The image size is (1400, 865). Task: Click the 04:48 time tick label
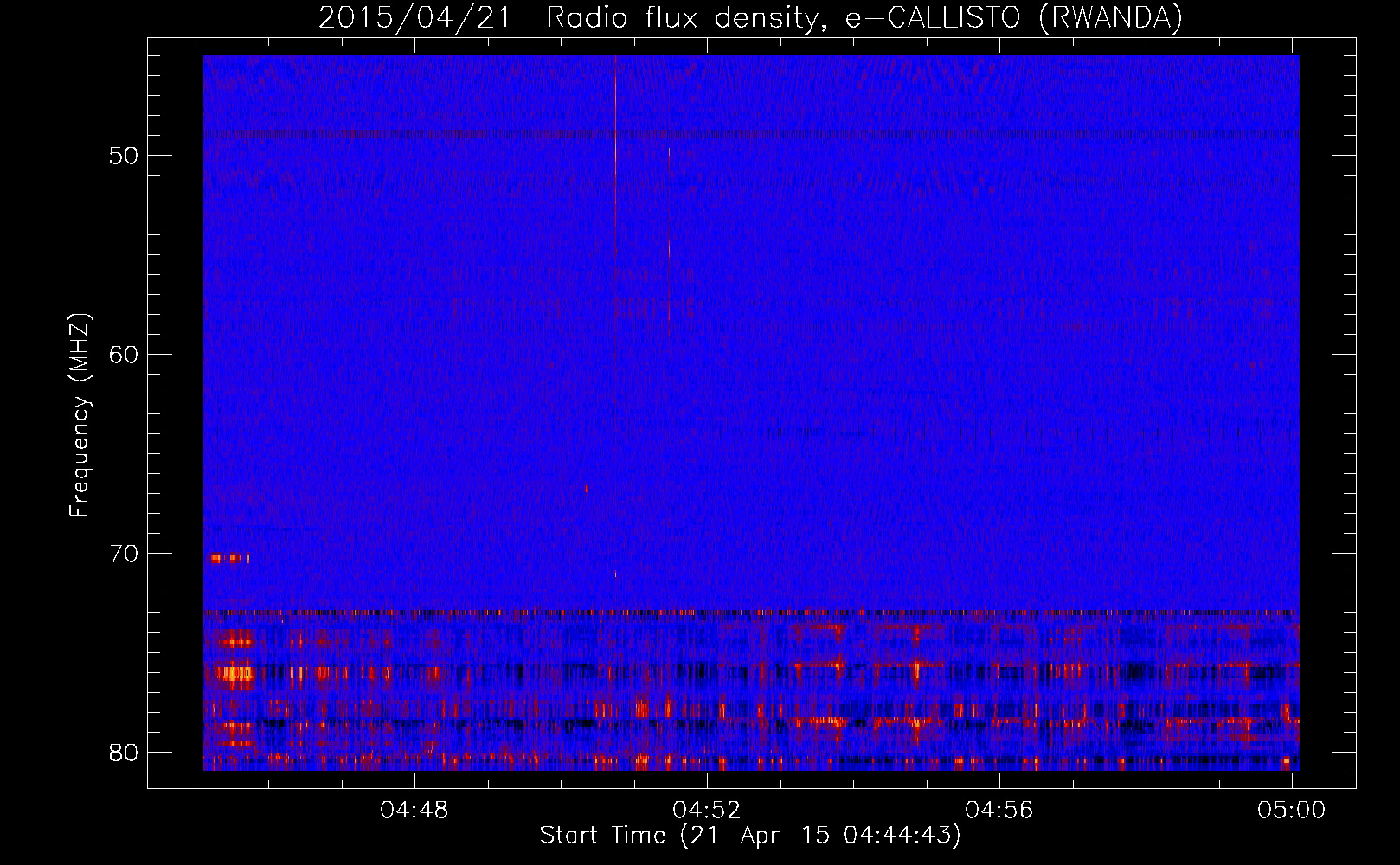point(414,811)
